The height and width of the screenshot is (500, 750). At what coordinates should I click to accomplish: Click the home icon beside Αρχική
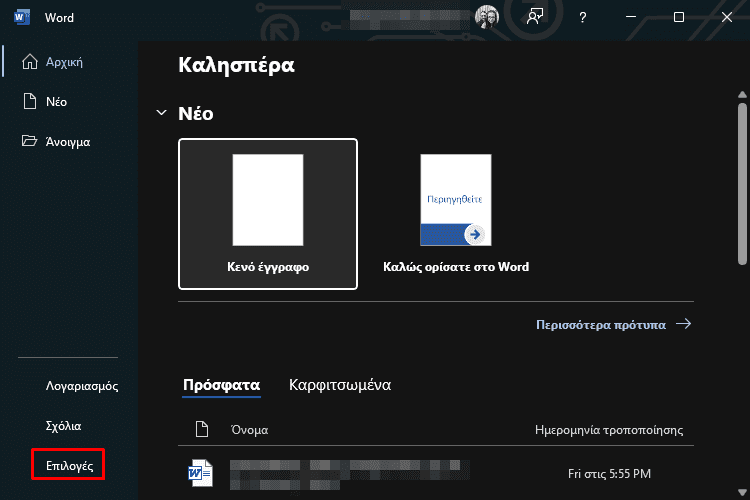click(x=30, y=62)
